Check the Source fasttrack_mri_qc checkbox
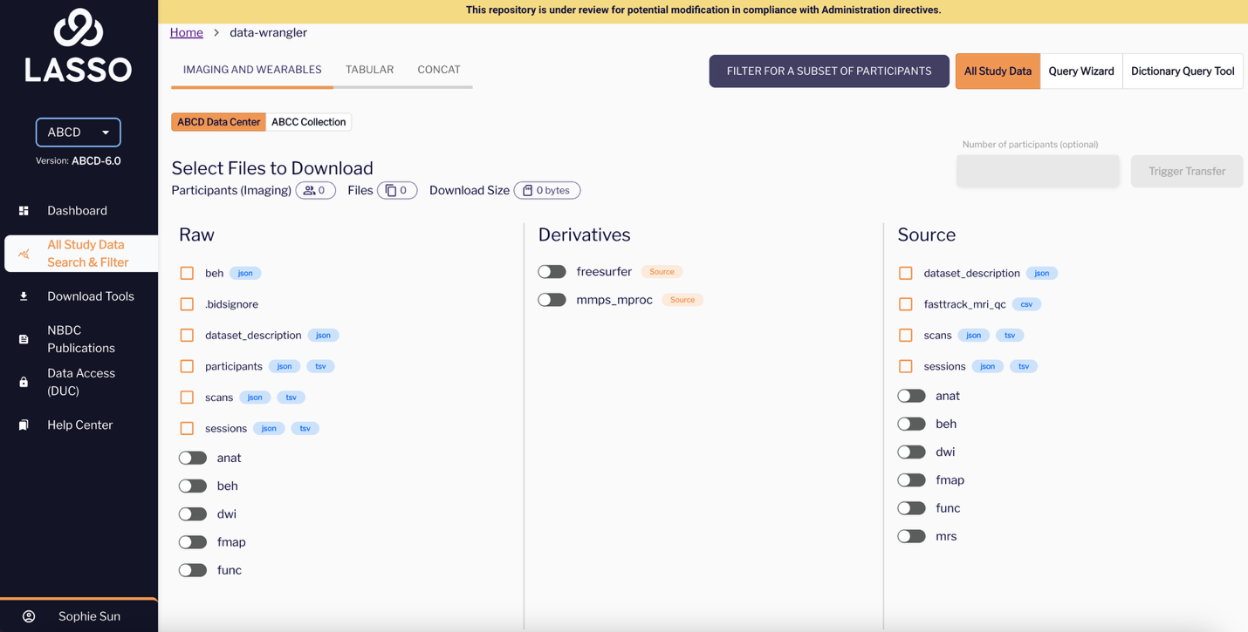 [906, 304]
